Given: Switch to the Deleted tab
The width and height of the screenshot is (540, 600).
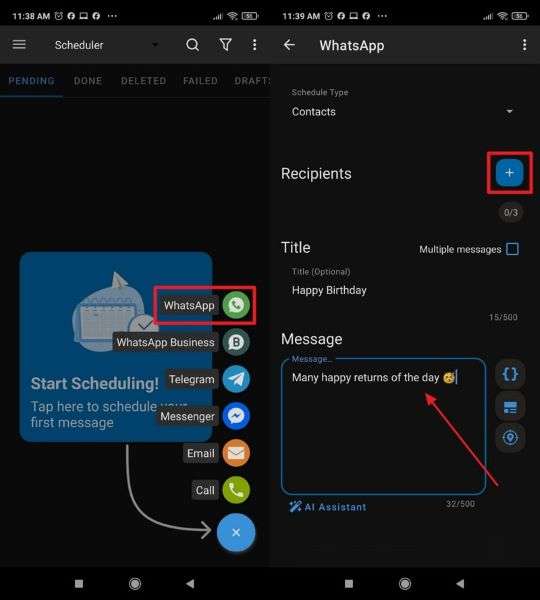Looking at the screenshot, I should coord(144,81).
